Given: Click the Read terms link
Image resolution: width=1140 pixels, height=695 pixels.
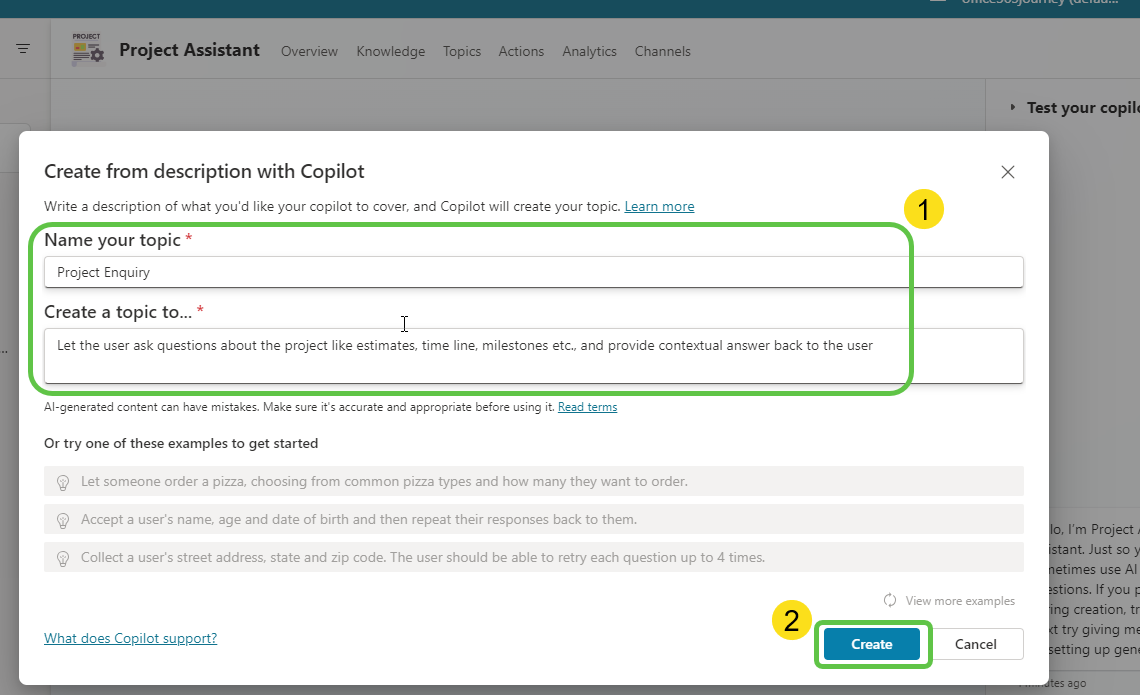Looking at the screenshot, I should [587, 406].
